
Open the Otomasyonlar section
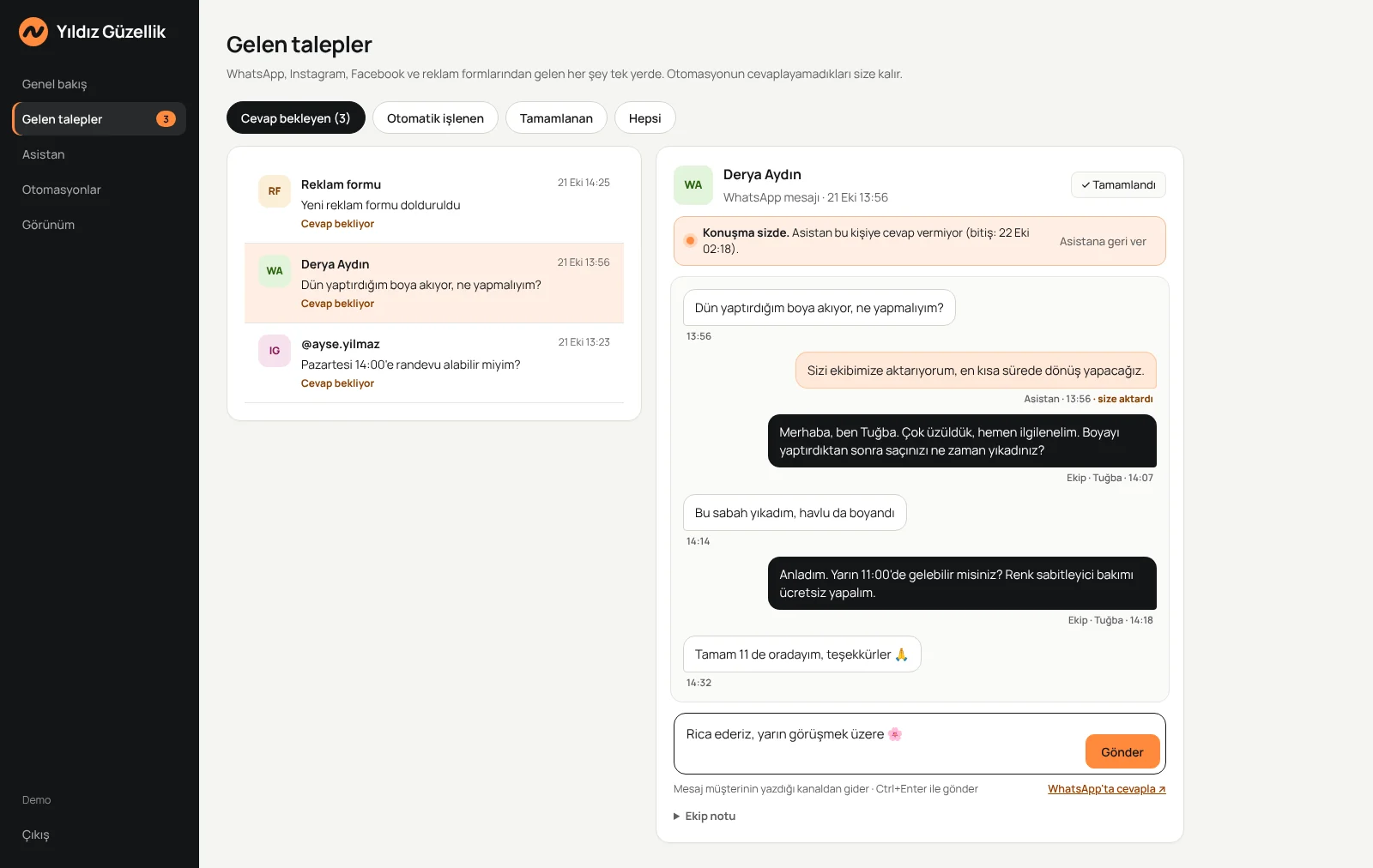(x=99, y=190)
